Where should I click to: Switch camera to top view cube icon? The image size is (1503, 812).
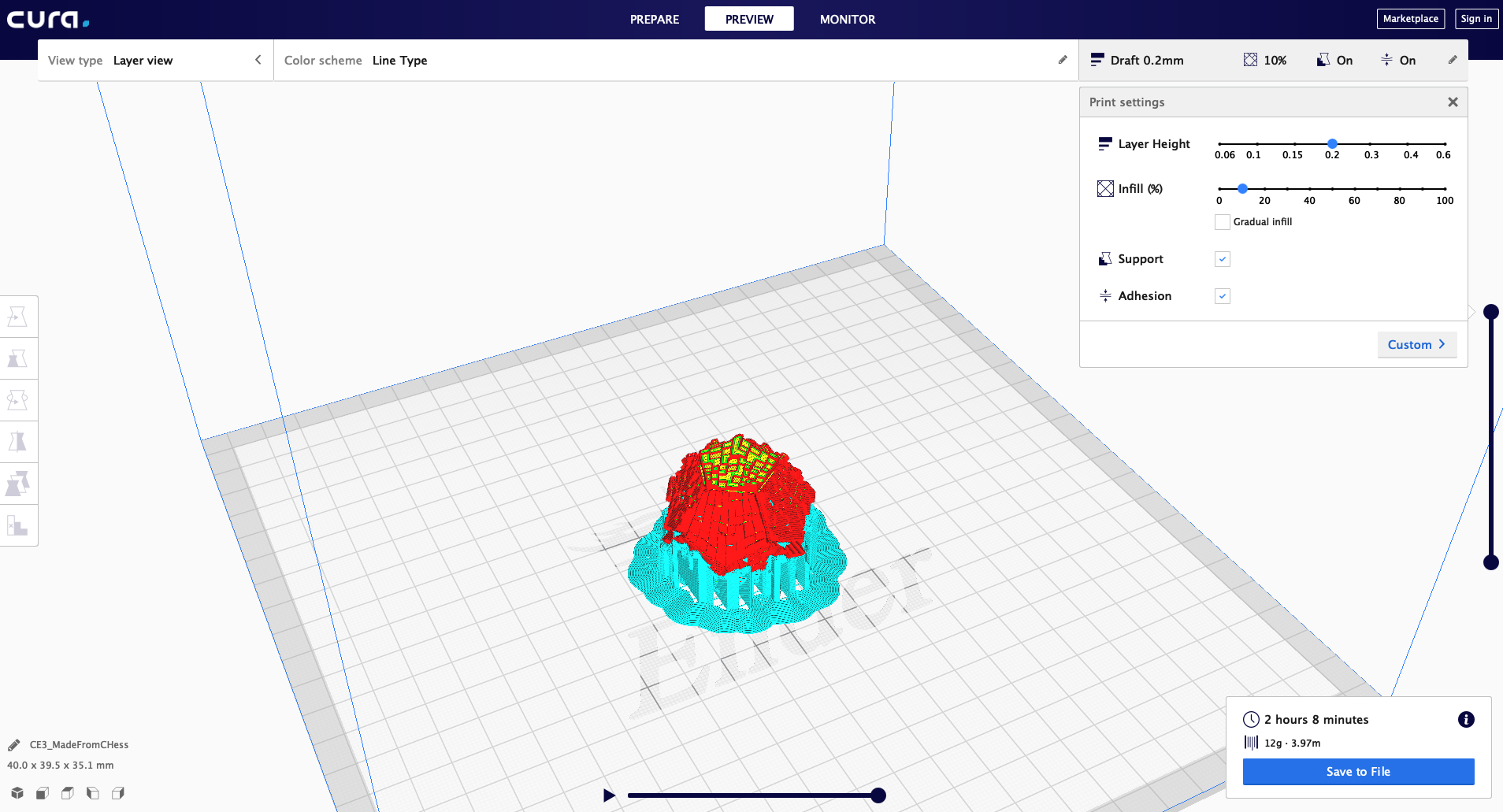pos(68,793)
